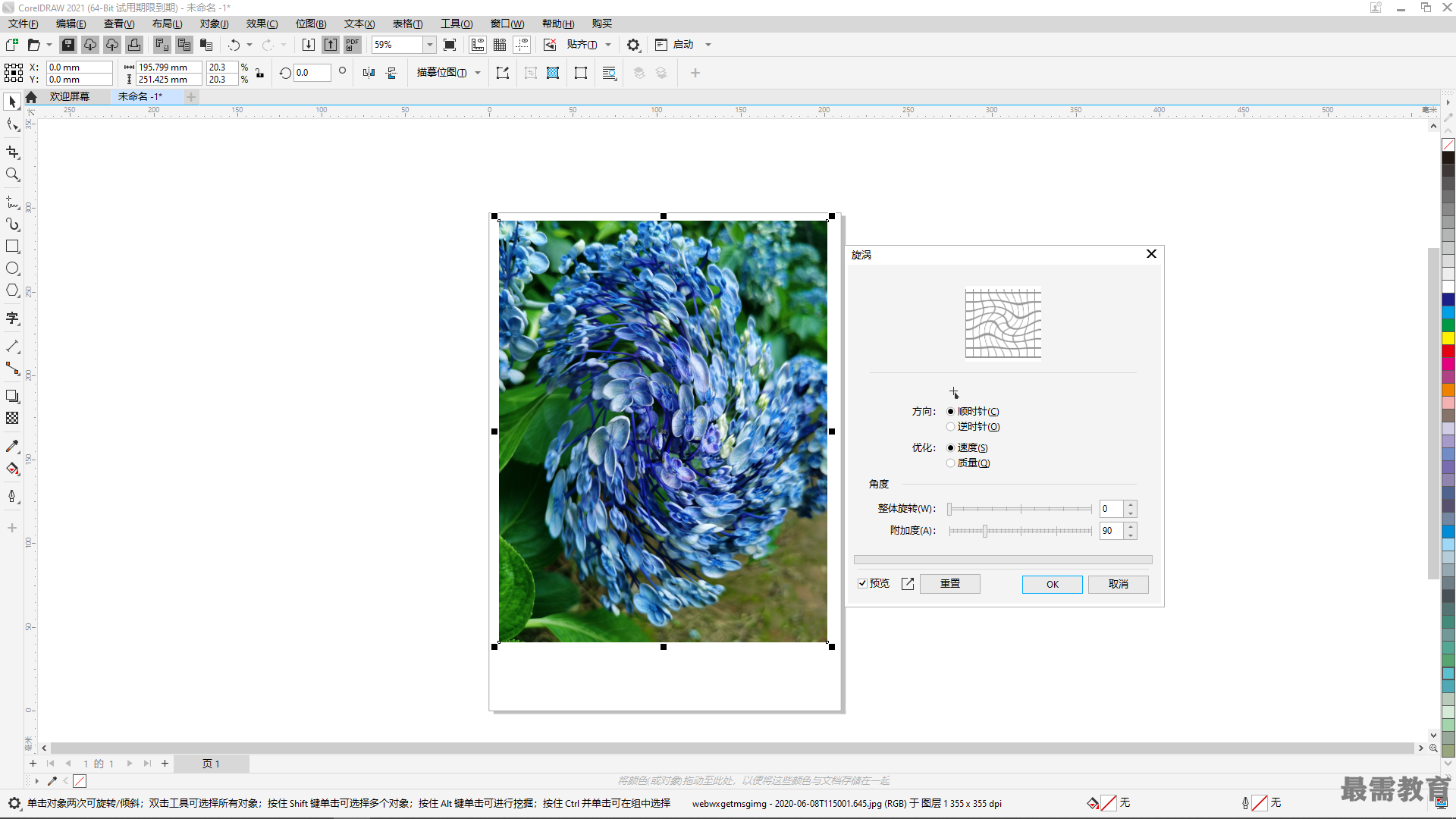Select the Shape edit tool
1456x819 pixels.
pos(12,124)
